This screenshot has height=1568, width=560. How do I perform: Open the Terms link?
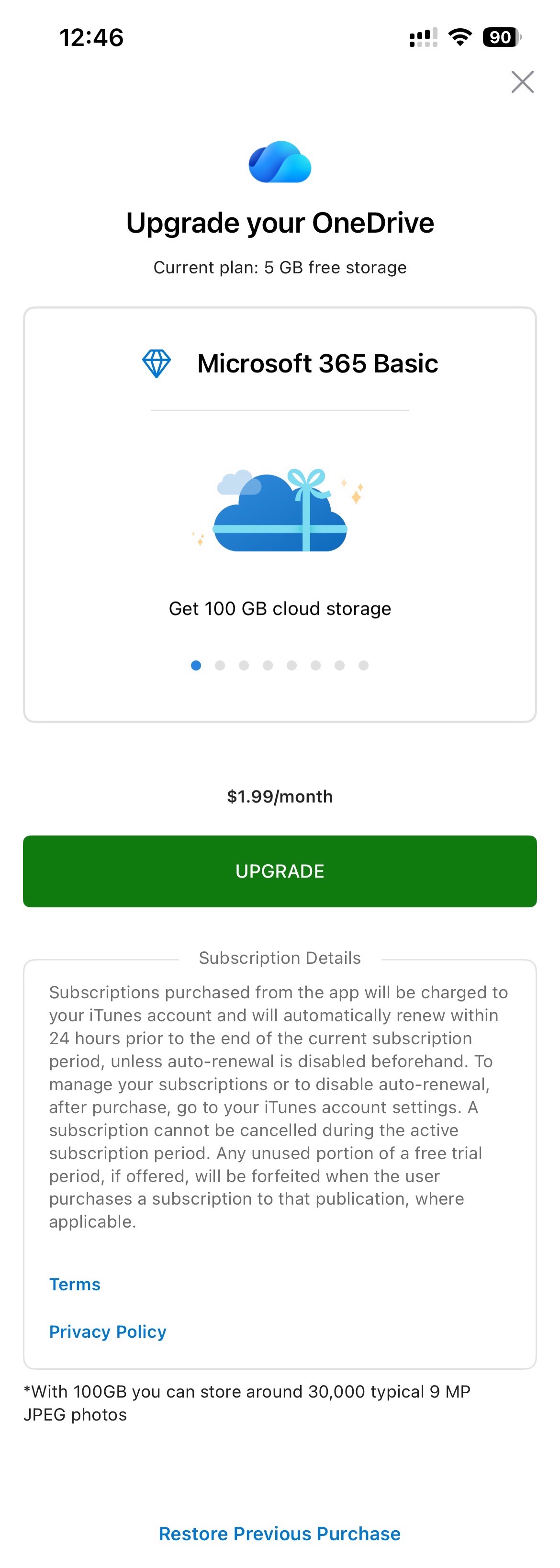[x=75, y=1284]
